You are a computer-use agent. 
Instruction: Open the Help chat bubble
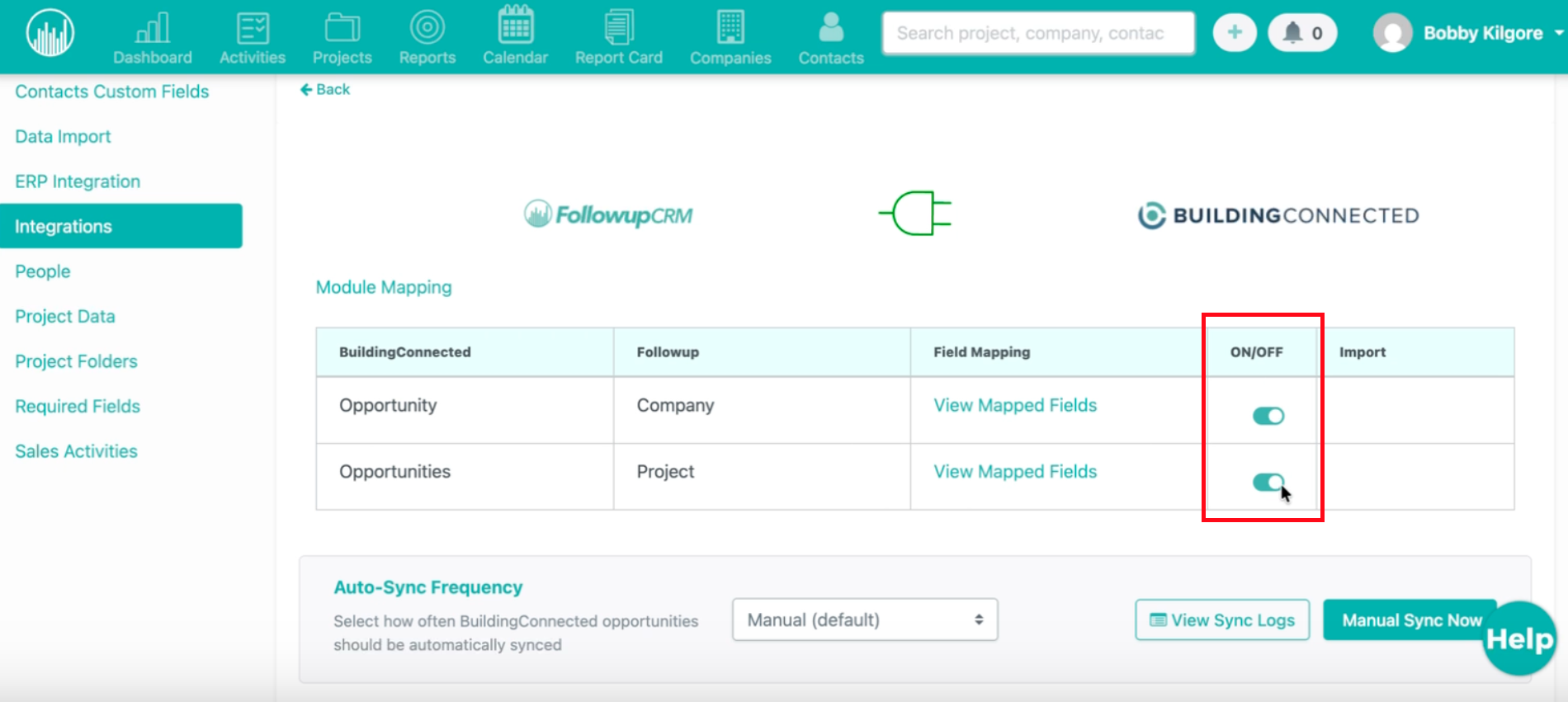pyautogui.click(x=1519, y=638)
